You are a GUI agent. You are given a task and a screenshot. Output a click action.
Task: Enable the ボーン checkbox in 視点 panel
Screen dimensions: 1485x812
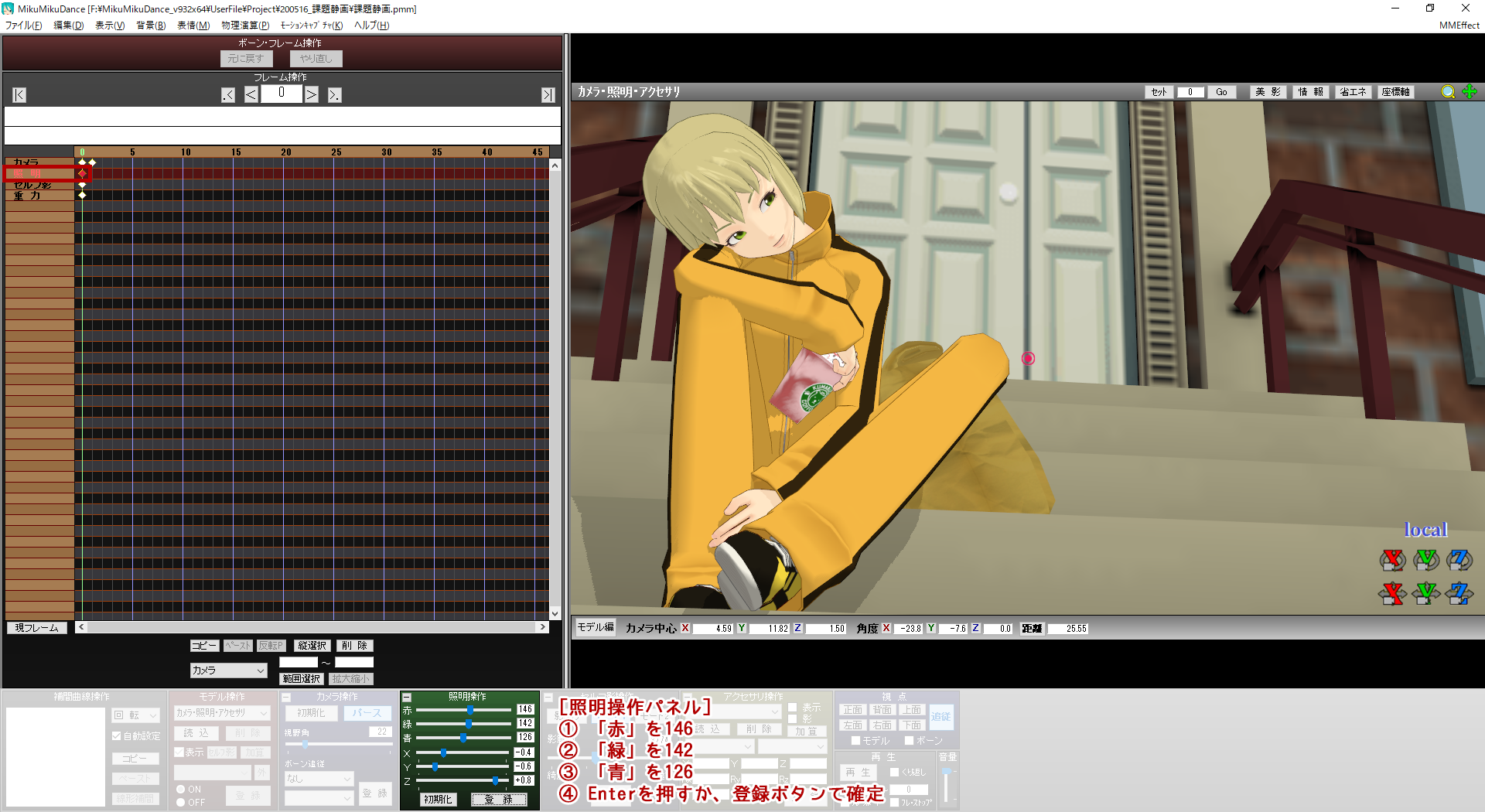pos(909,741)
